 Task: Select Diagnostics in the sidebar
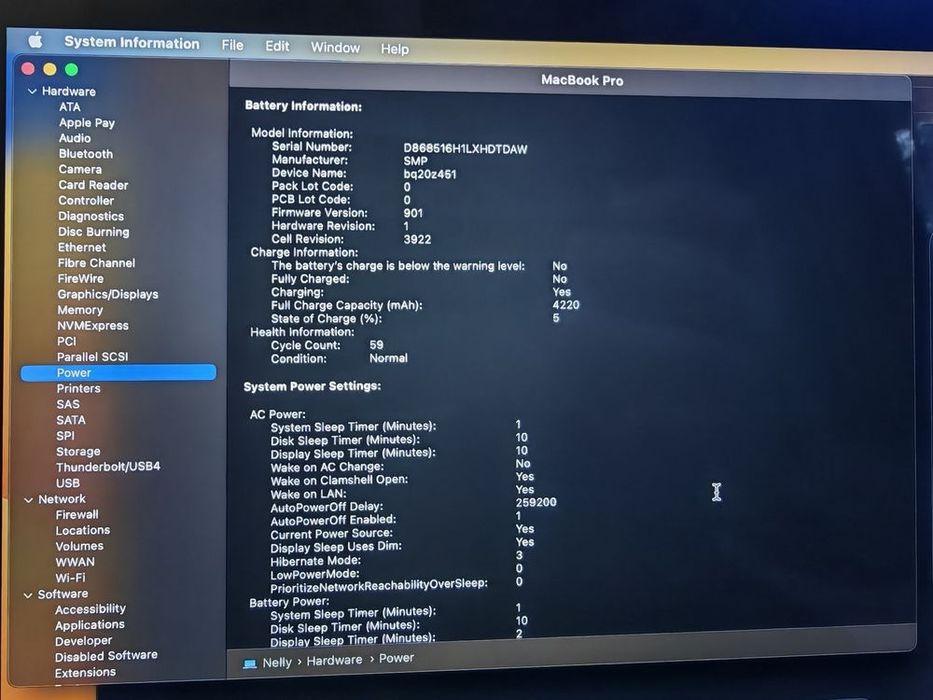click(x=91, y=216)
